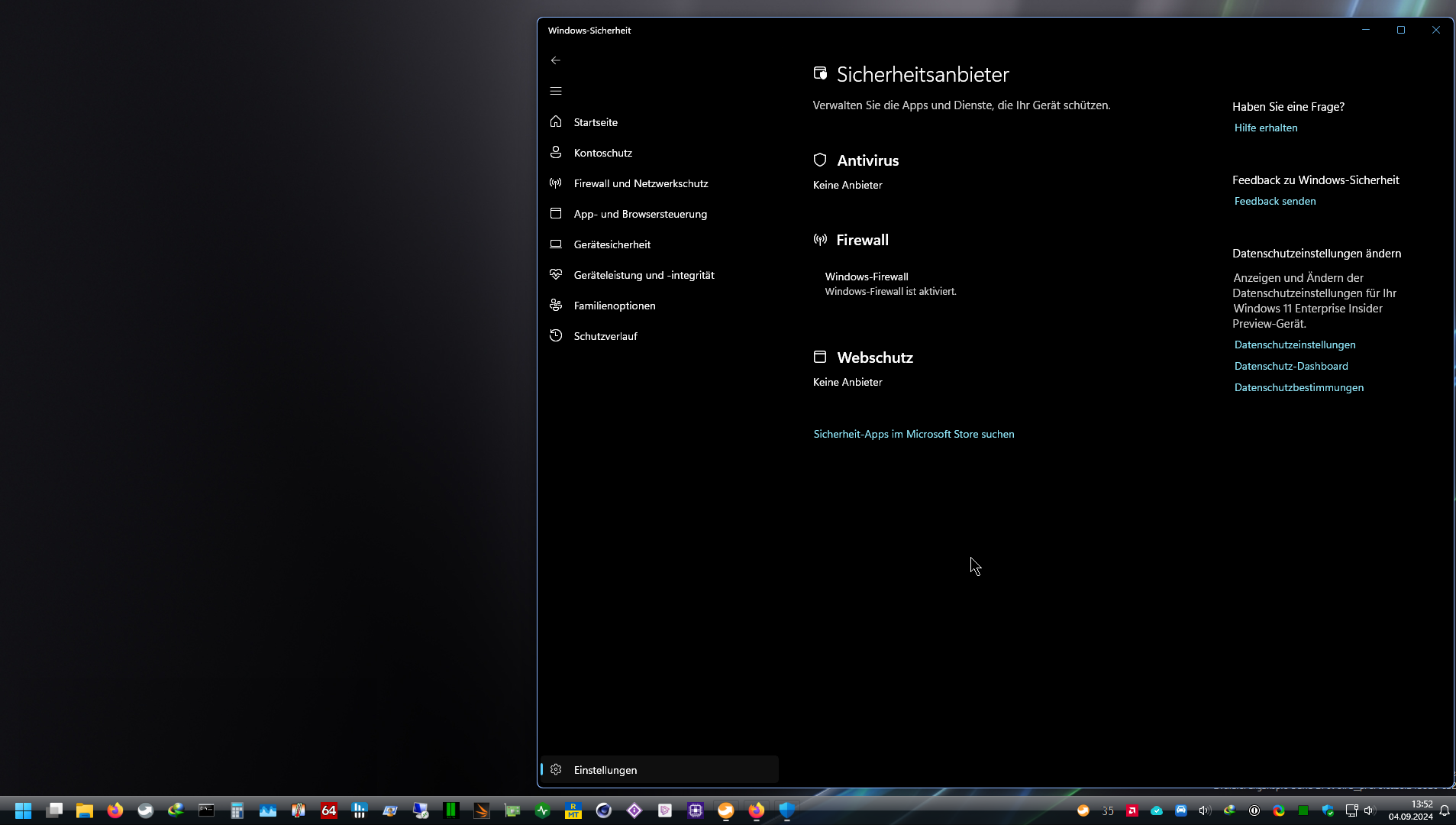
Task: Click the blue car tray icon
Action: point(1181,810)
